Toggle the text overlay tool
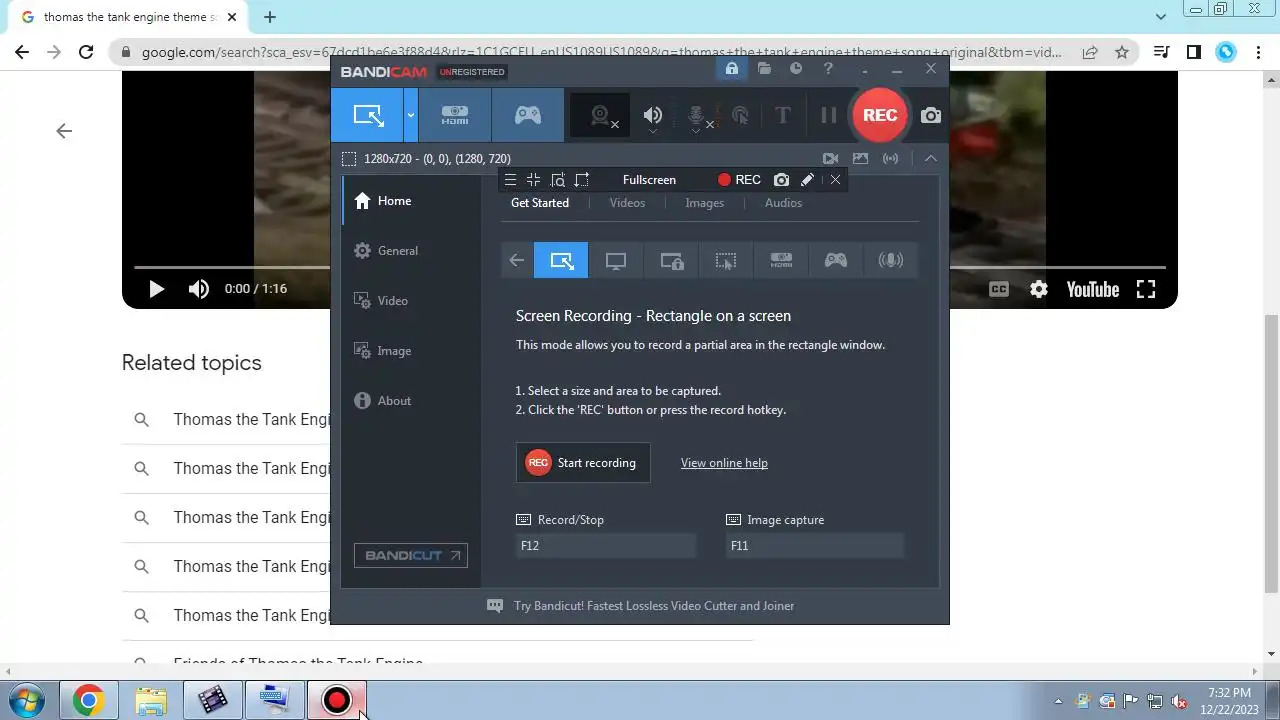Image resolution: width=1280 pixels, height=720 pixels. pyautogui.click(x=783, y=115)
